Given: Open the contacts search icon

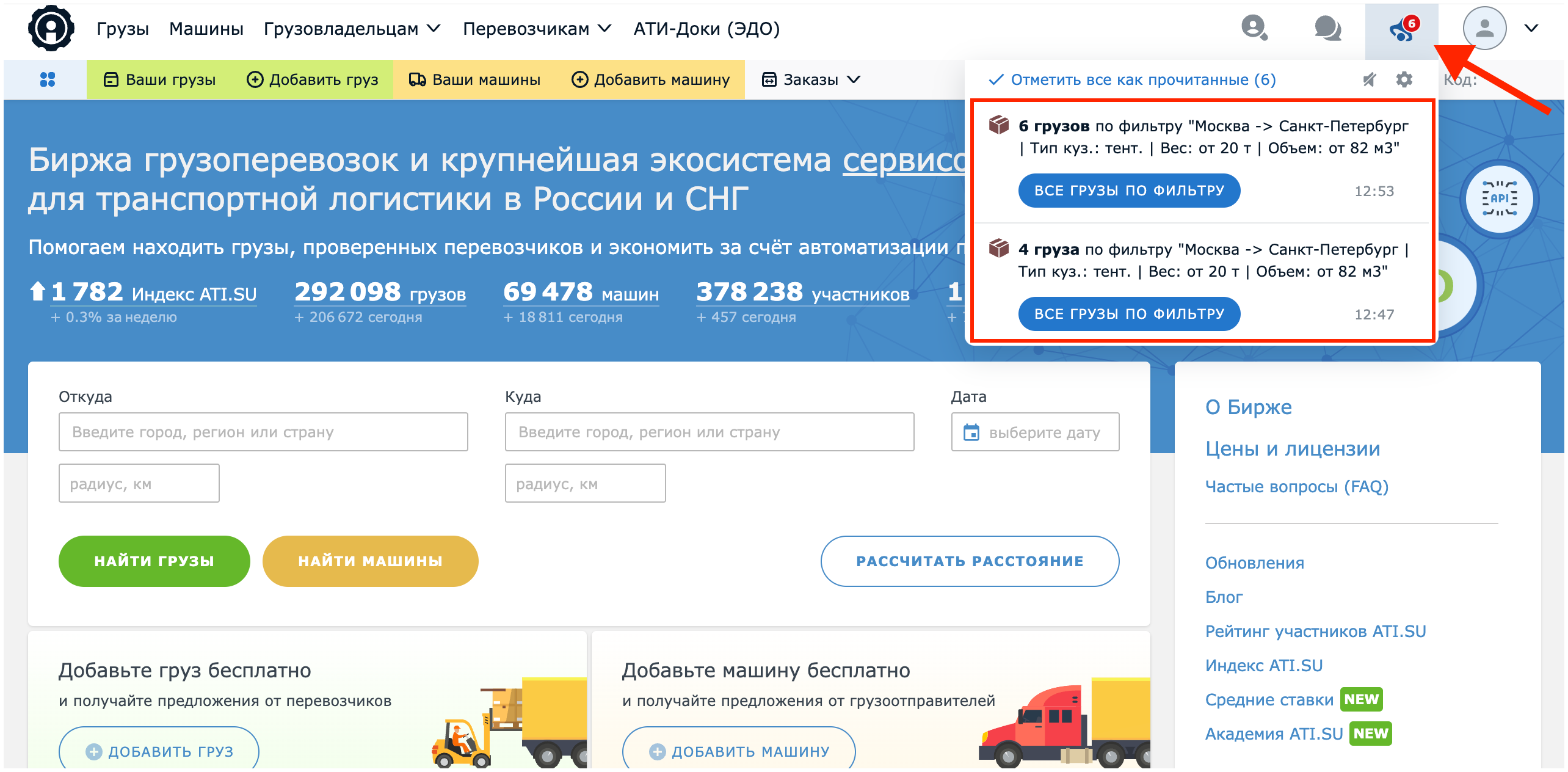Looking at the screenshot, I should (1254, 28).
